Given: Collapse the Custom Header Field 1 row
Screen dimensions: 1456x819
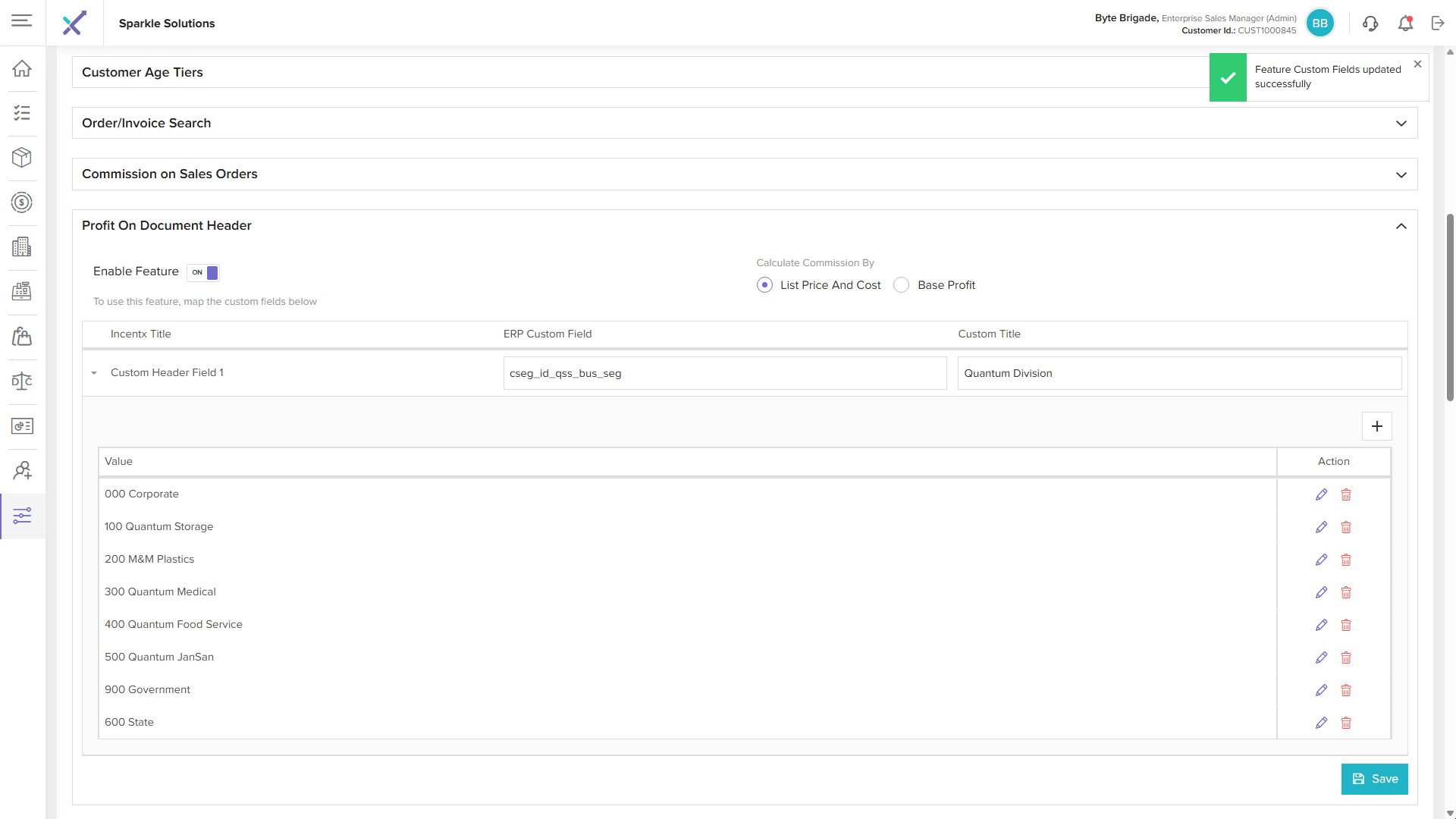Looking at the screenshot, I should click(x=94, y=373).
